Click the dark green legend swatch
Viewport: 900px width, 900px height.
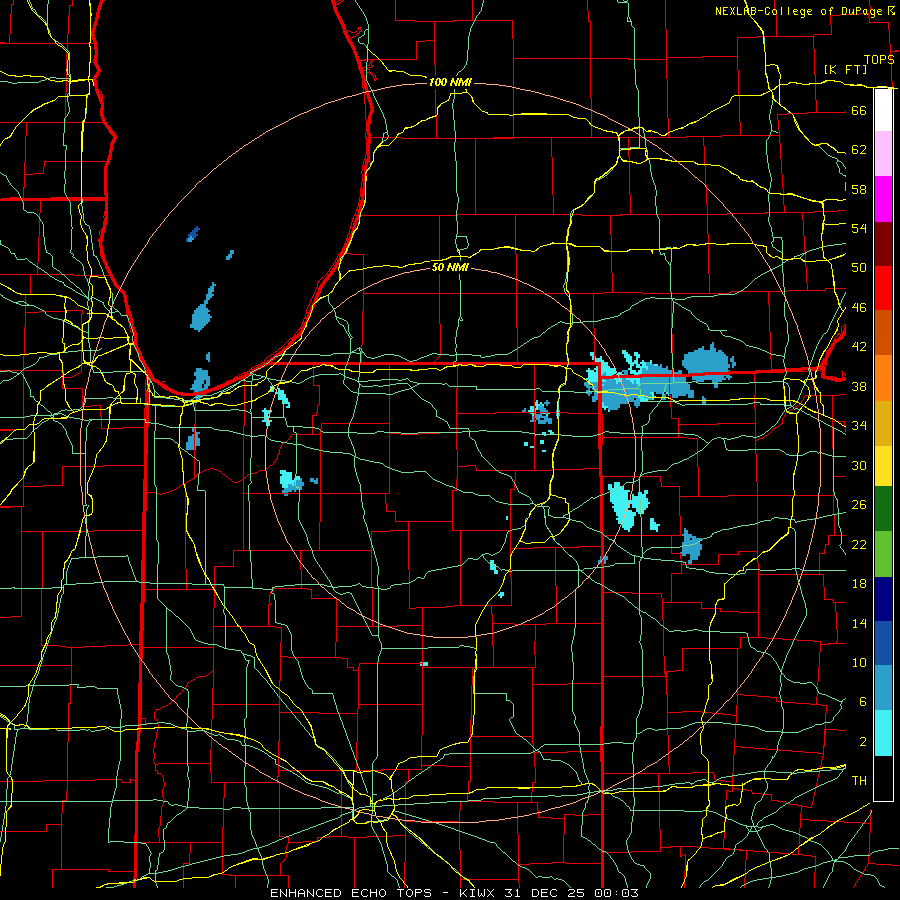pyautogui.click(x=883, y=509)
